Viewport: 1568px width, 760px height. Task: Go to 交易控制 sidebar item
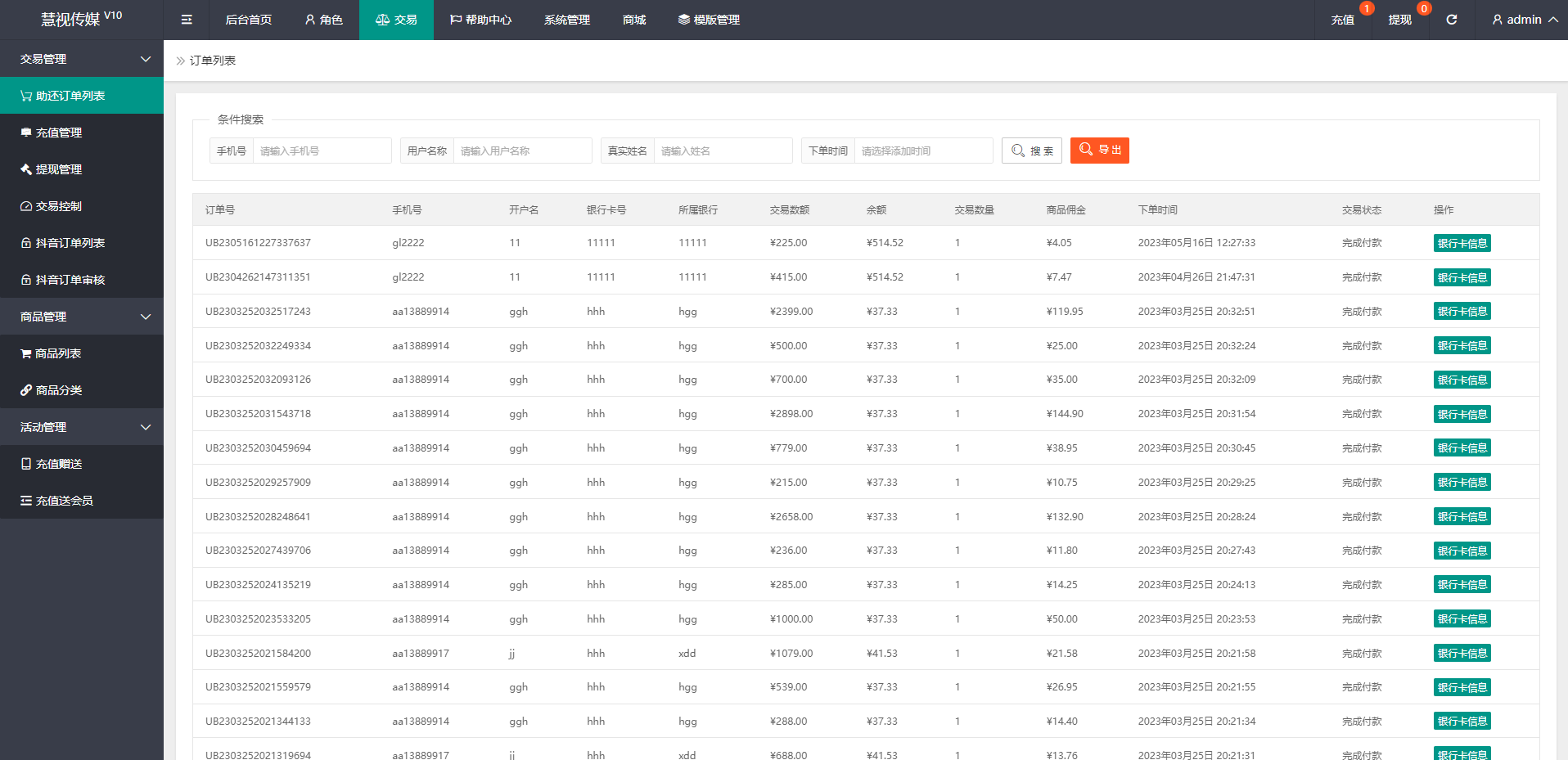pyautogui.click(x=58, y=206)
